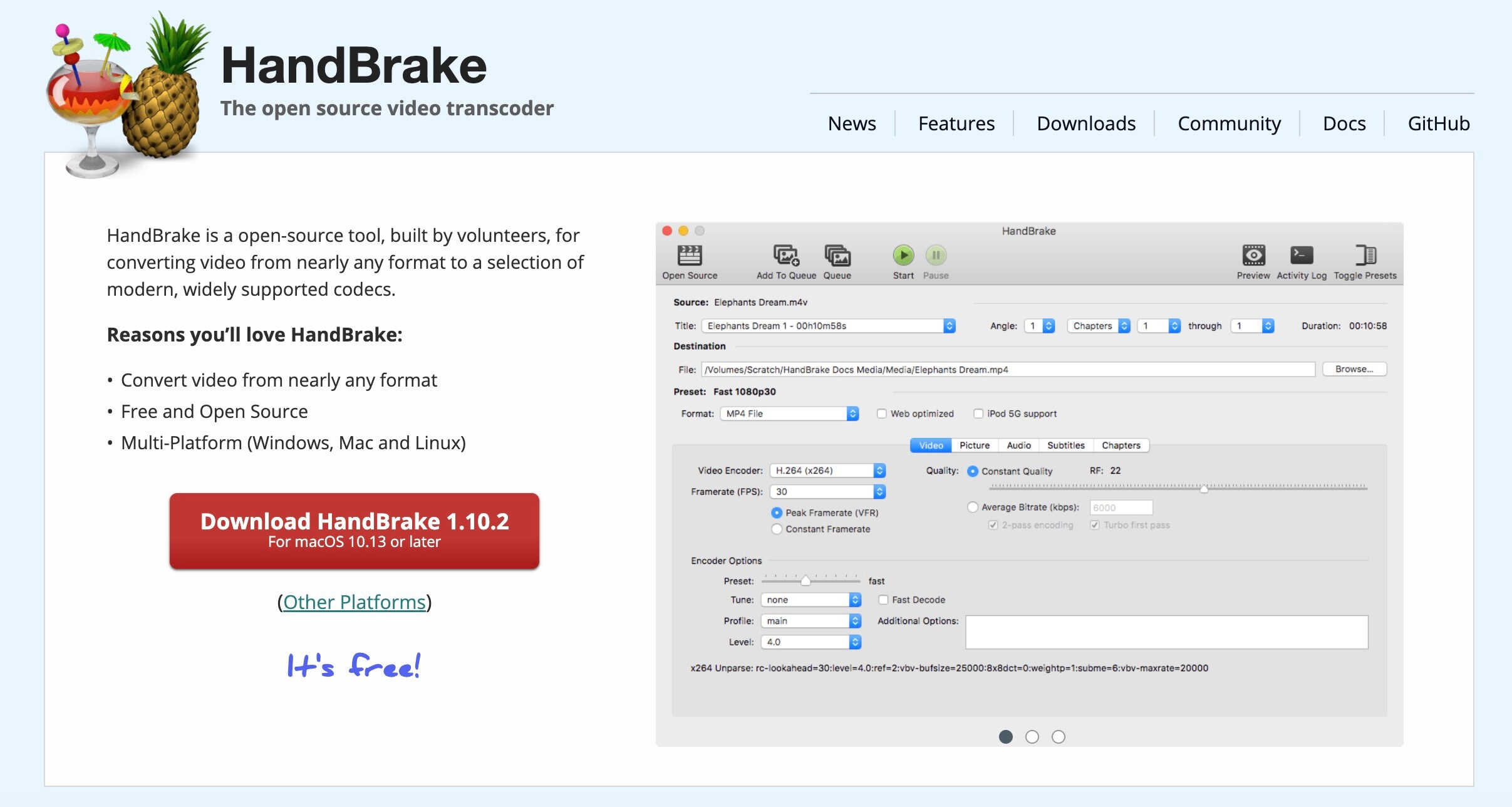Open the Queue window icon
The width and height of the screenshot is (1512, 807).
[x=837, y=256]
